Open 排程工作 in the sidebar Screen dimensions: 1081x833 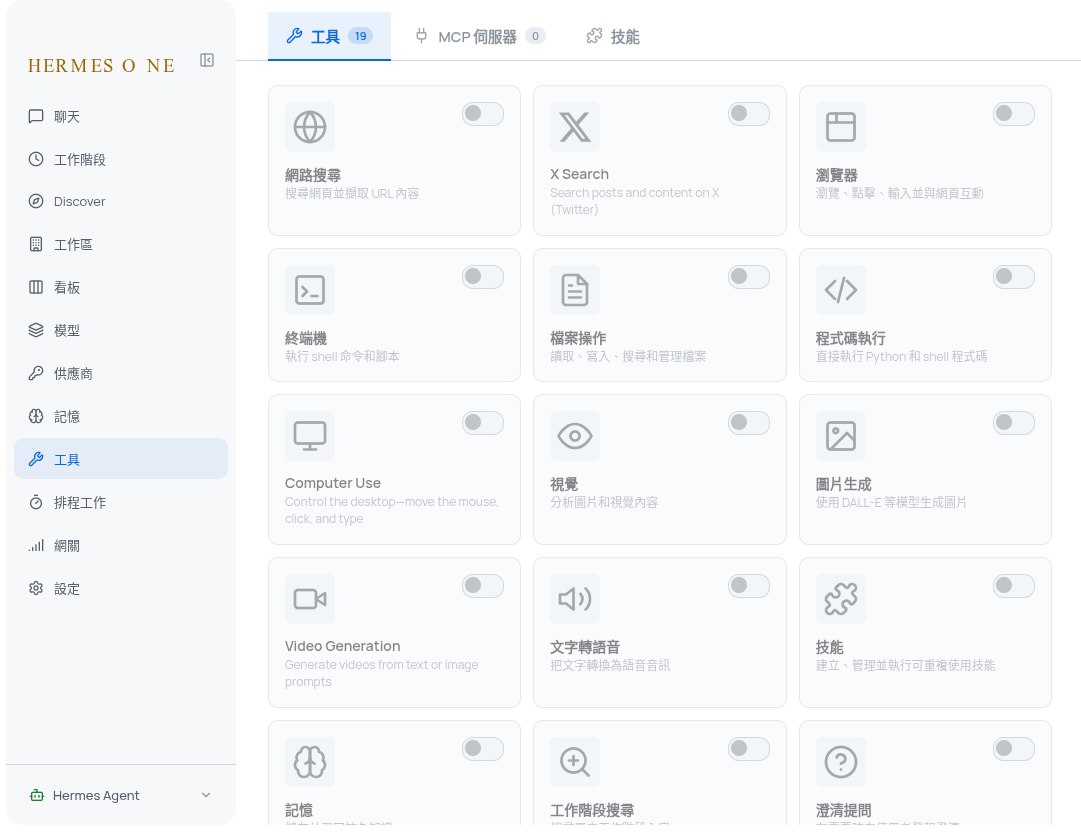[121, 502]
